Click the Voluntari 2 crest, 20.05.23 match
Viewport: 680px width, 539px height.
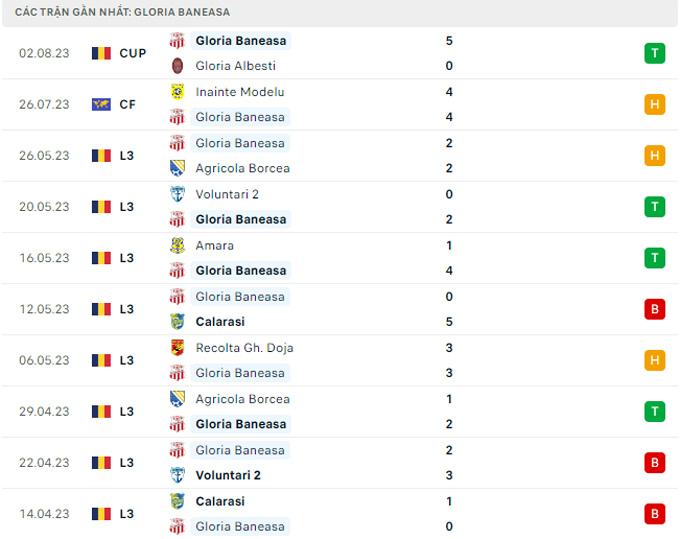(x=178, y=194)
